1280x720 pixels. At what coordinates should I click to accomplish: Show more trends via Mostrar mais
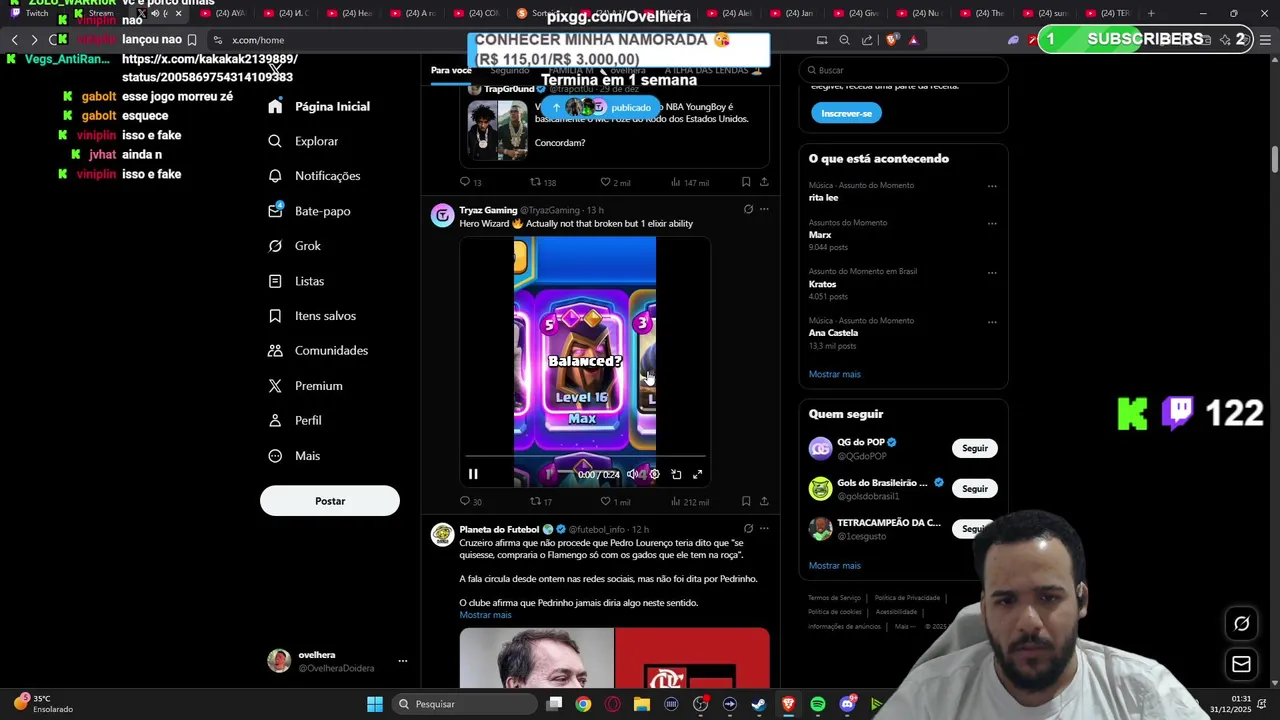(835, 374)
